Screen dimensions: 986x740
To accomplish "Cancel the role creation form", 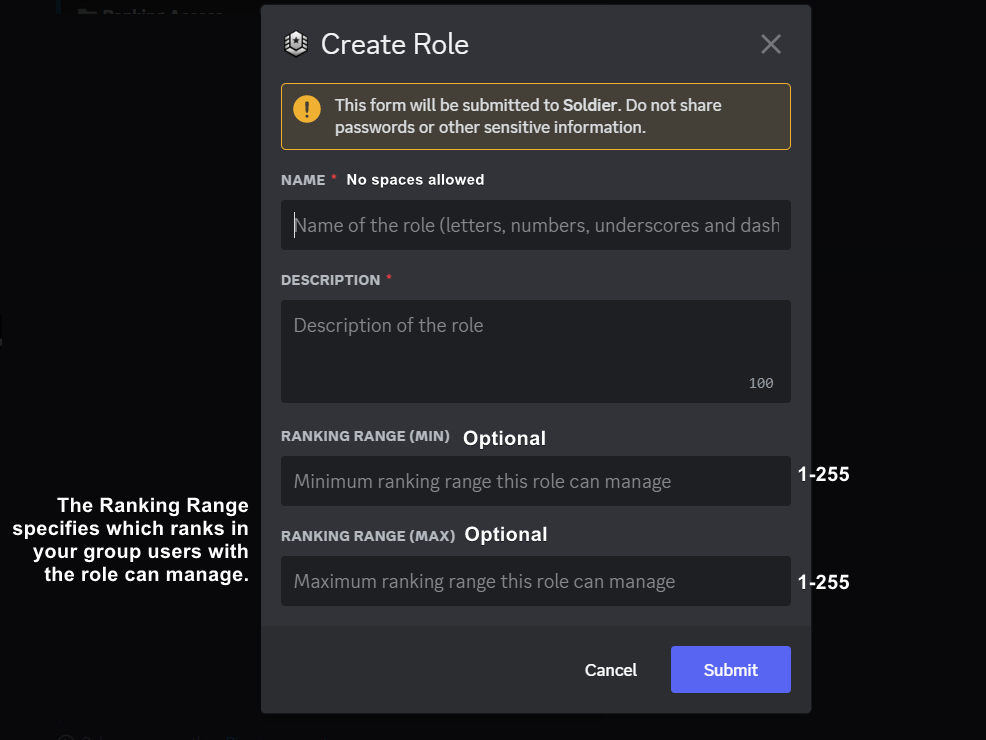I will [610, 670].
